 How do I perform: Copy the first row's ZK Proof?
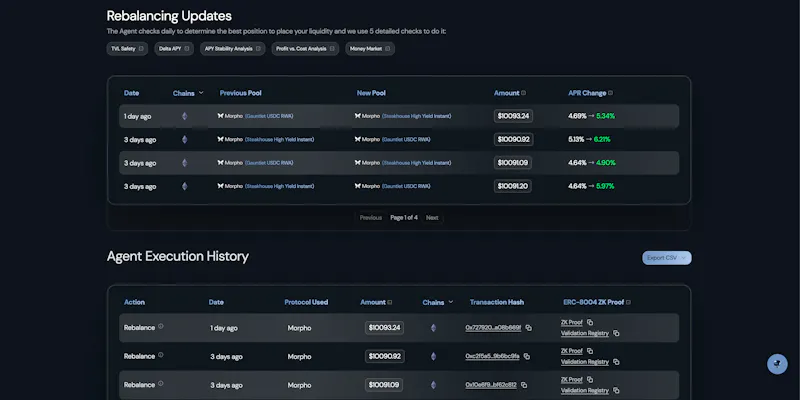coord(590,322)
